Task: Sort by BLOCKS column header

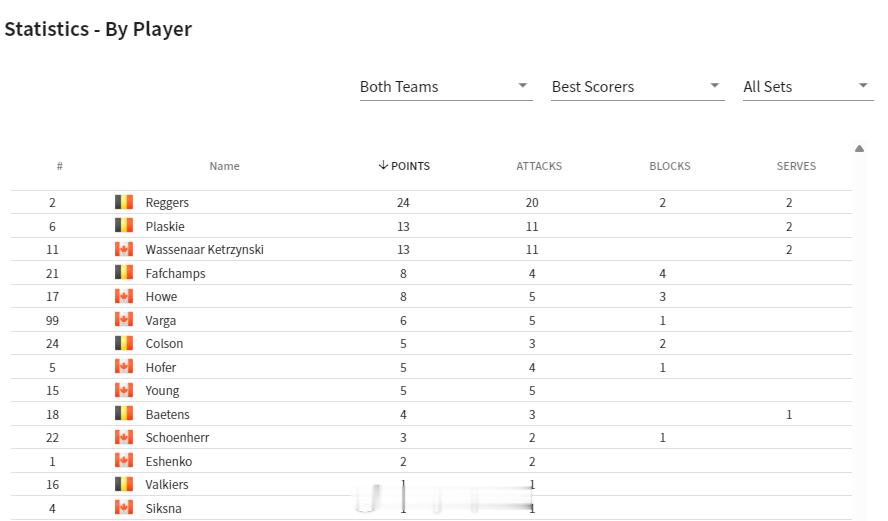Action: [669, 166]
